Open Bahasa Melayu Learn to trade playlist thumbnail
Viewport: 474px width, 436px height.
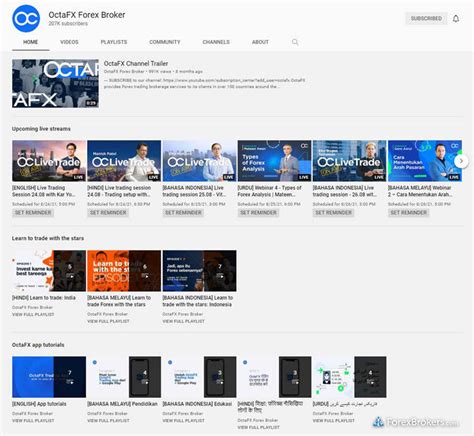tap(124, 271)
